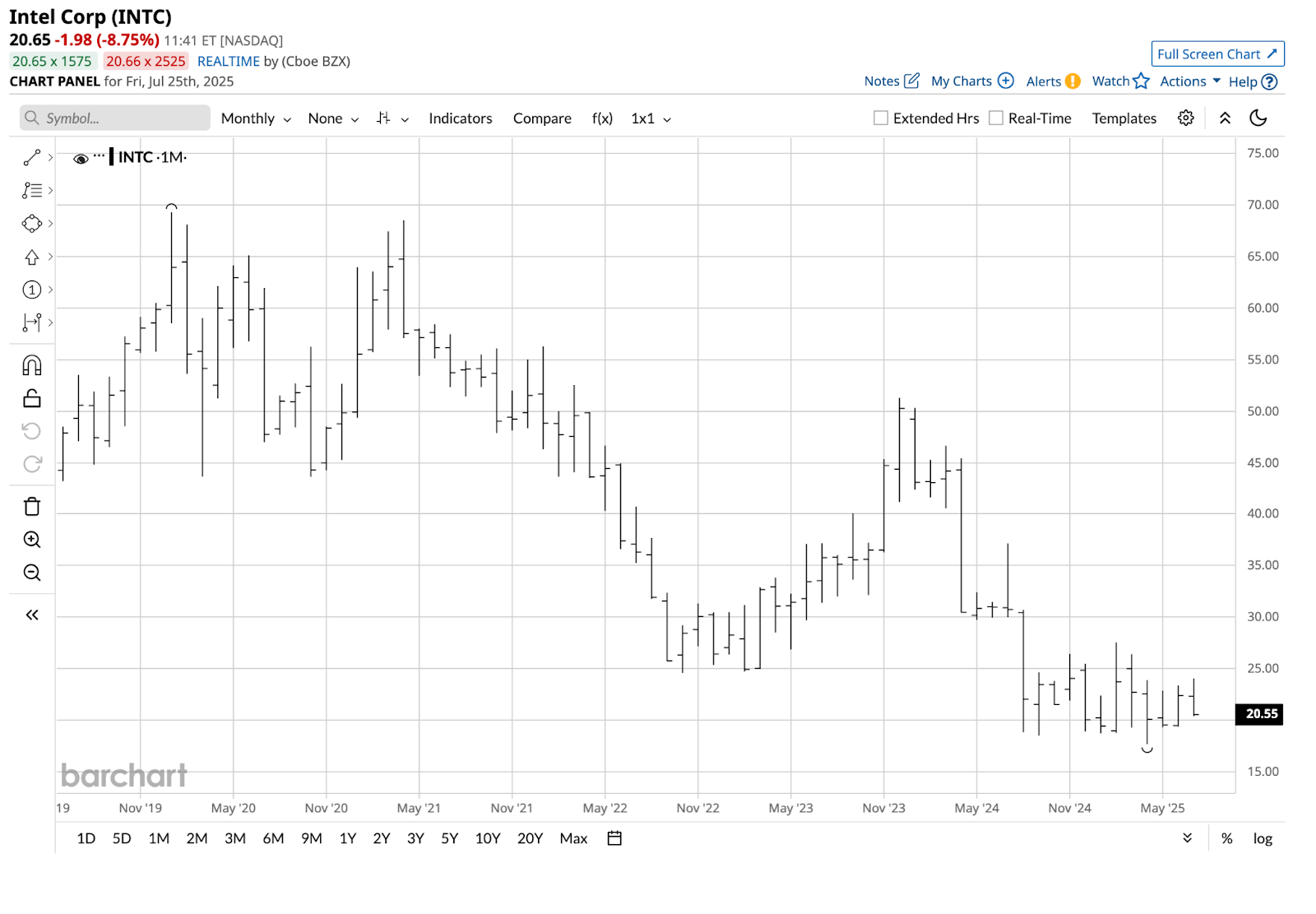Expand the shapes tool submenu arrow

(x=50, y=224)
